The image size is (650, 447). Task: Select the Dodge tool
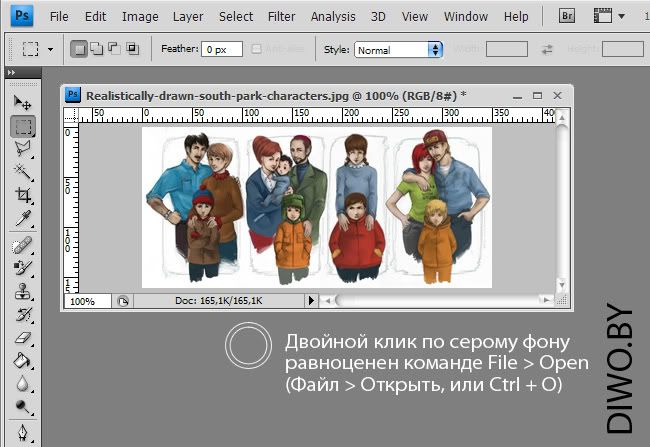[22, 407]
